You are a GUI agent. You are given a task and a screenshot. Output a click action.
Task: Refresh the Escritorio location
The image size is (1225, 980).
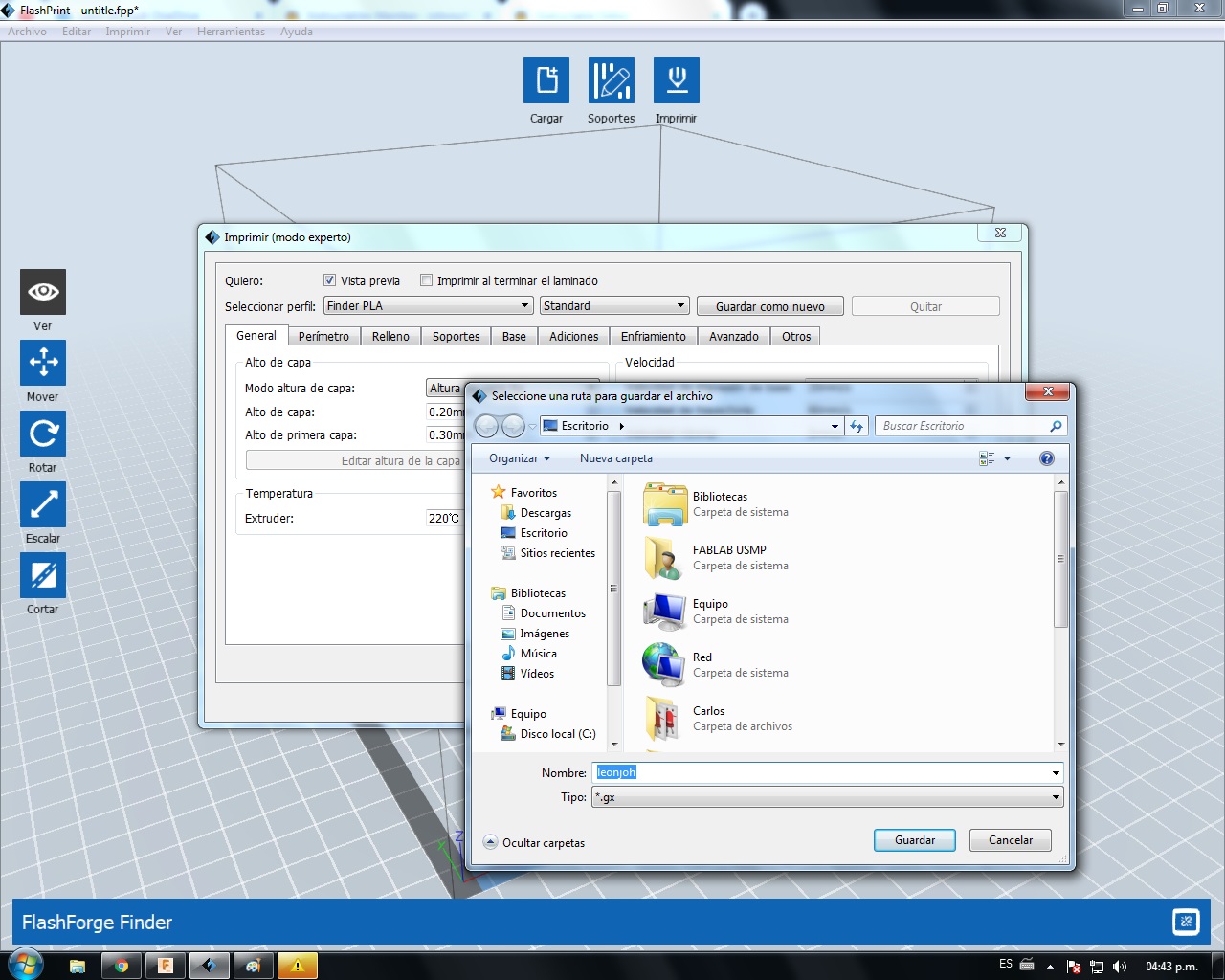(857, 426)
